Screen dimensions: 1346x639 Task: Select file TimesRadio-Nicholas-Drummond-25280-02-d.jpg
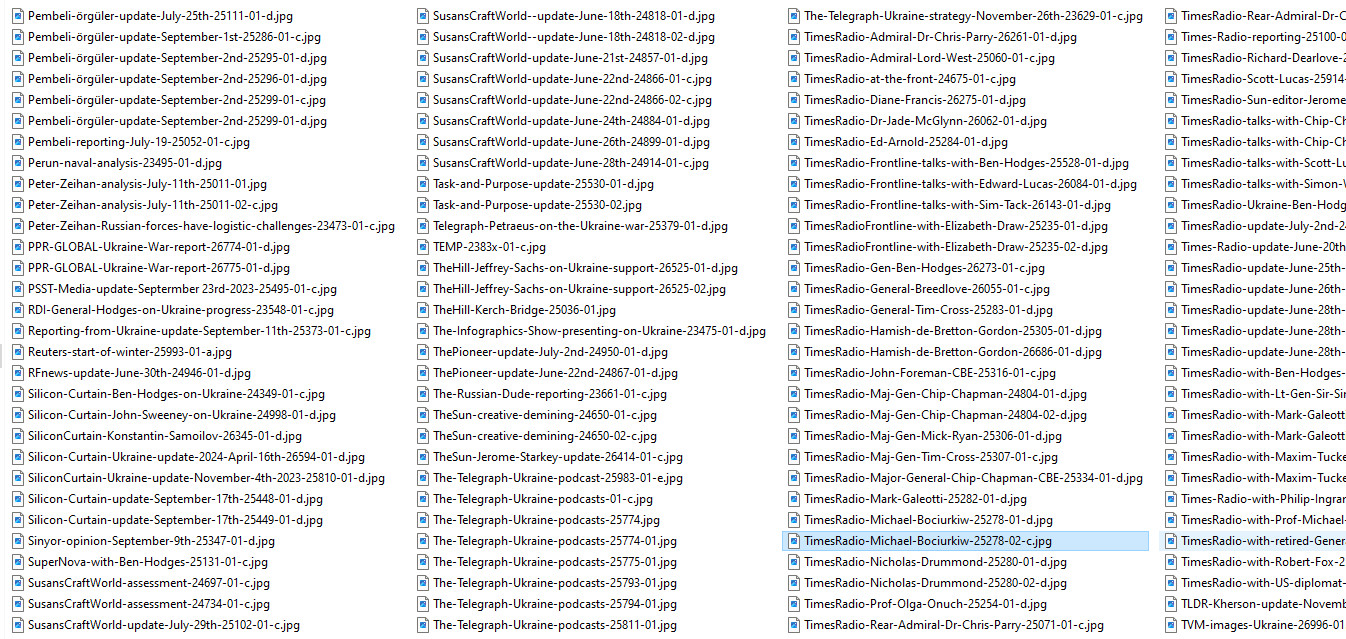pyautogui.click(x=935, y=583)
